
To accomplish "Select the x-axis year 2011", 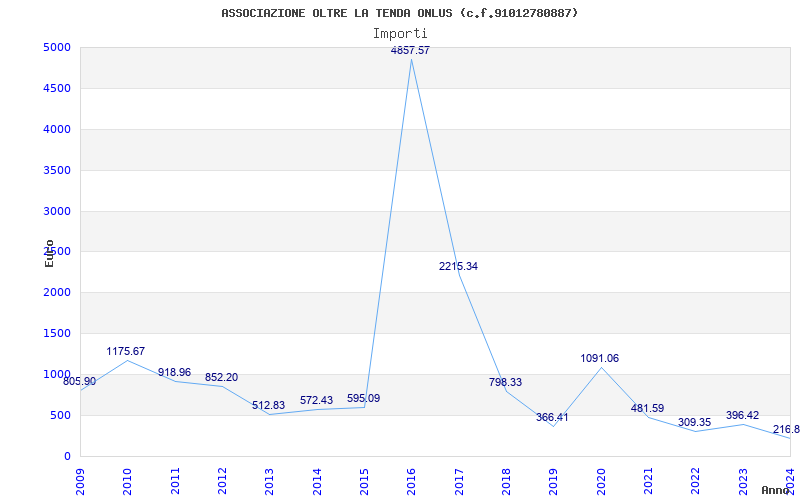I will pos(175,482).
